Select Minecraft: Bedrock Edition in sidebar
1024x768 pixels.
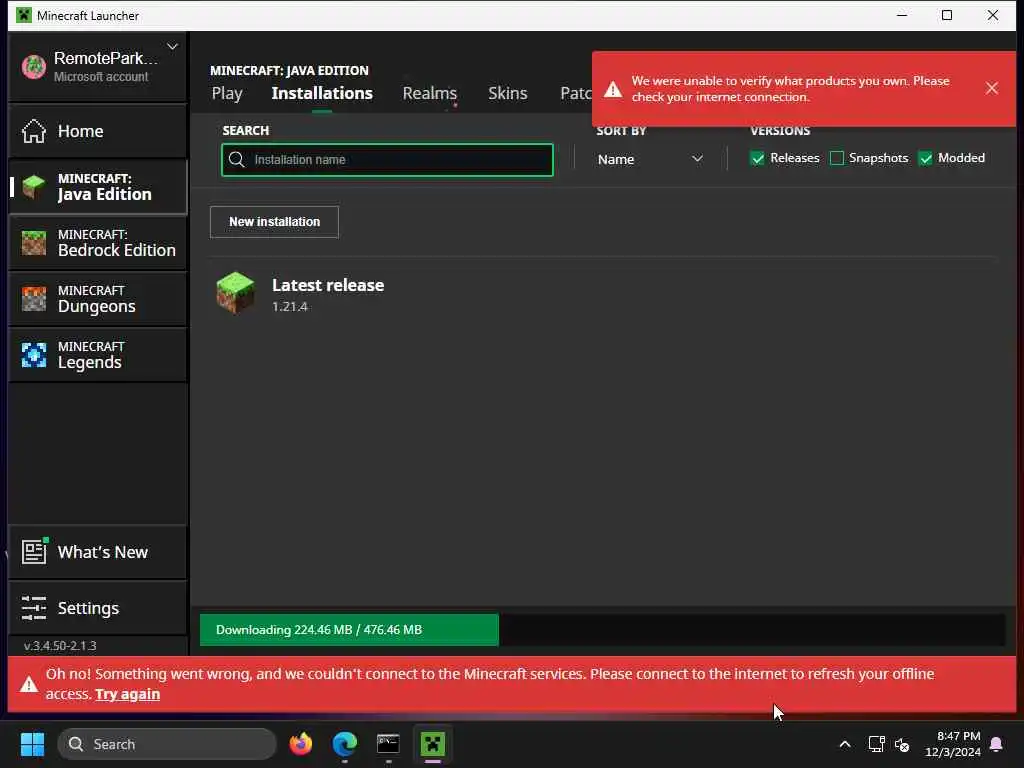click(x=98, y=243)
